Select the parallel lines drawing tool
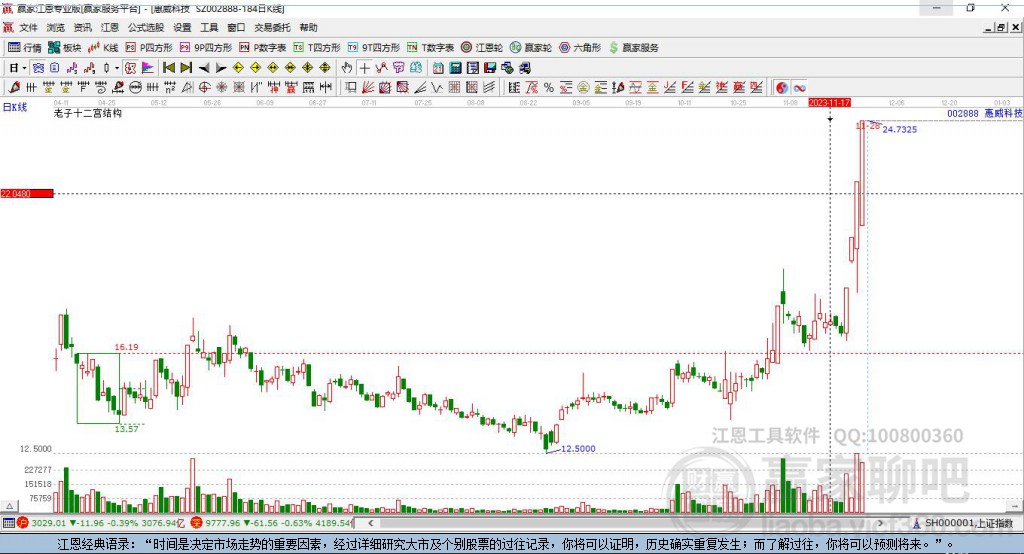The width and height of the screenshot is (1024, 554). [489, 88]
